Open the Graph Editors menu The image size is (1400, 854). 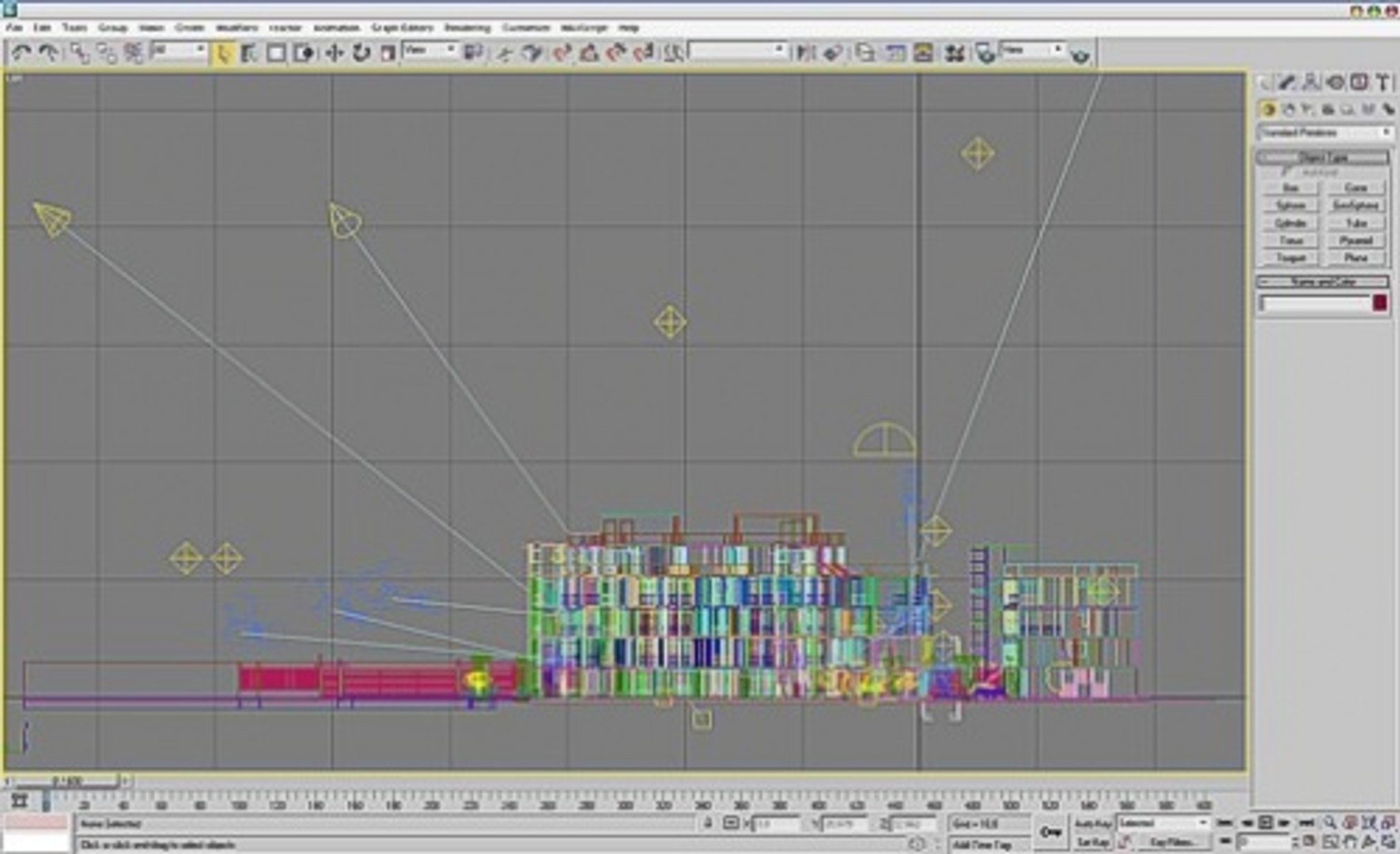click(403, 28)
